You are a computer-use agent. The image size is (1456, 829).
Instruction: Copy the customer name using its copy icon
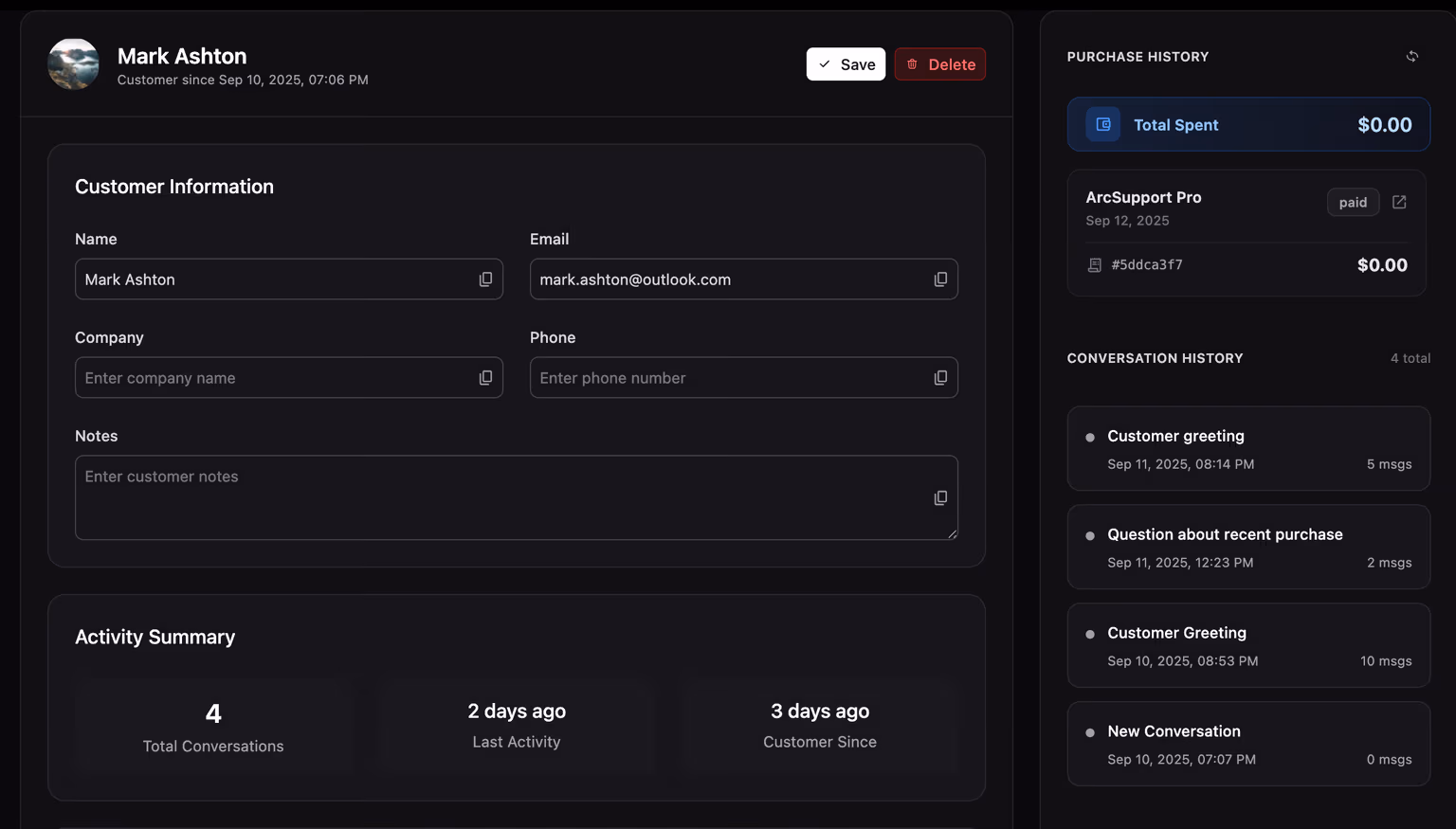pos(485,279)
